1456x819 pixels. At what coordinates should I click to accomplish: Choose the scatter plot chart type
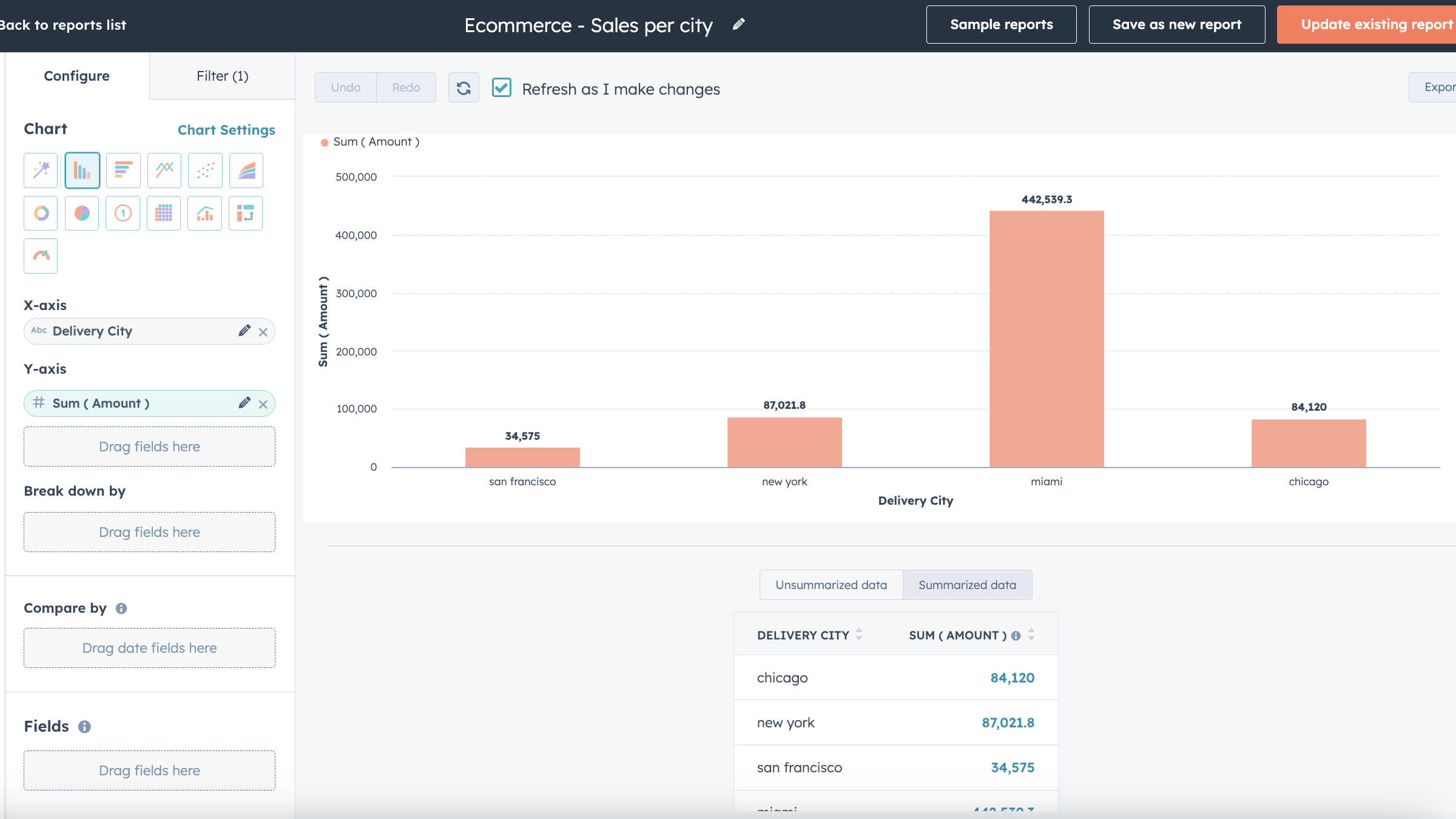(x=205, y=170)
